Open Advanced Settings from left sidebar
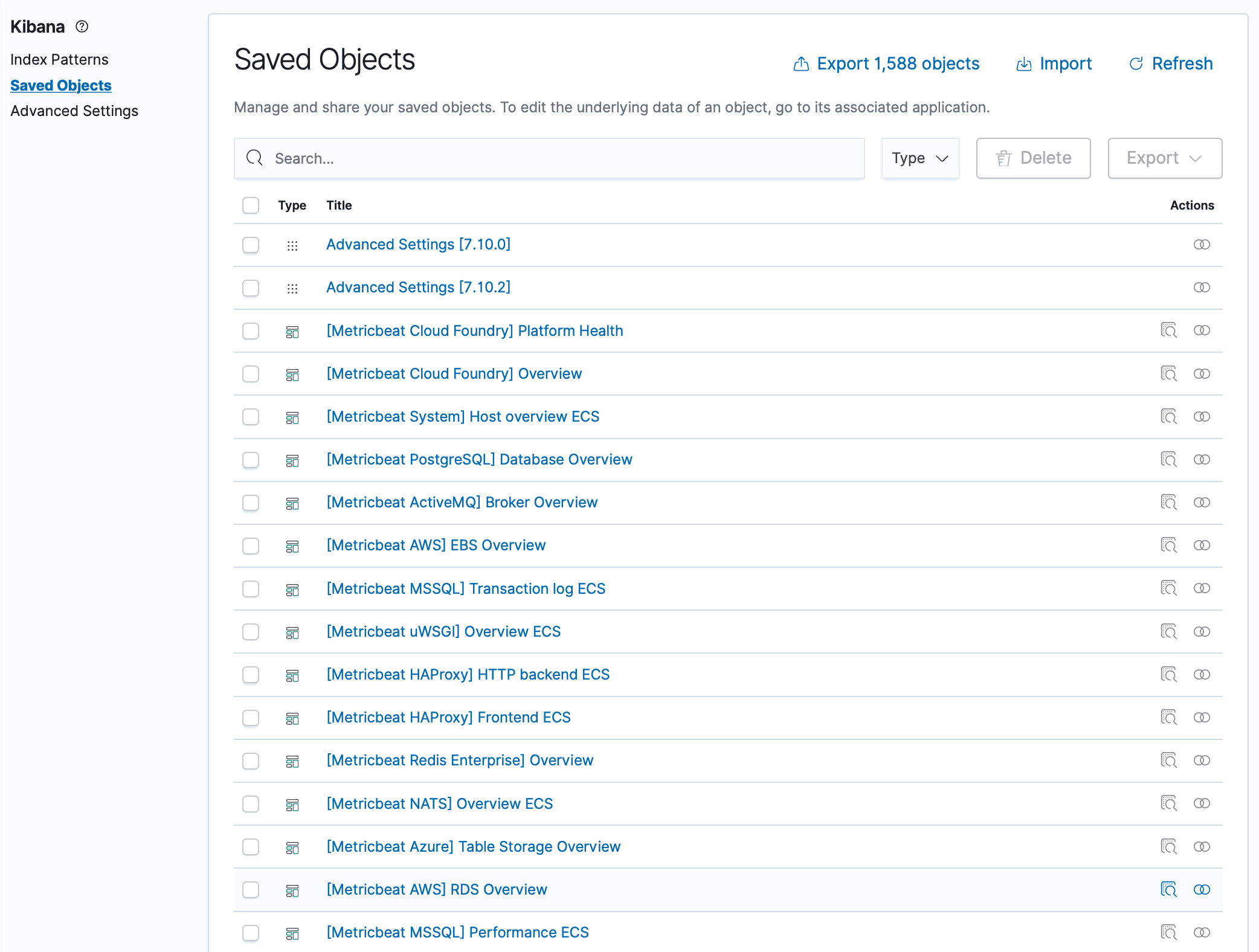The width and height of the screenshot is (1259, 952). pos(73,109)
